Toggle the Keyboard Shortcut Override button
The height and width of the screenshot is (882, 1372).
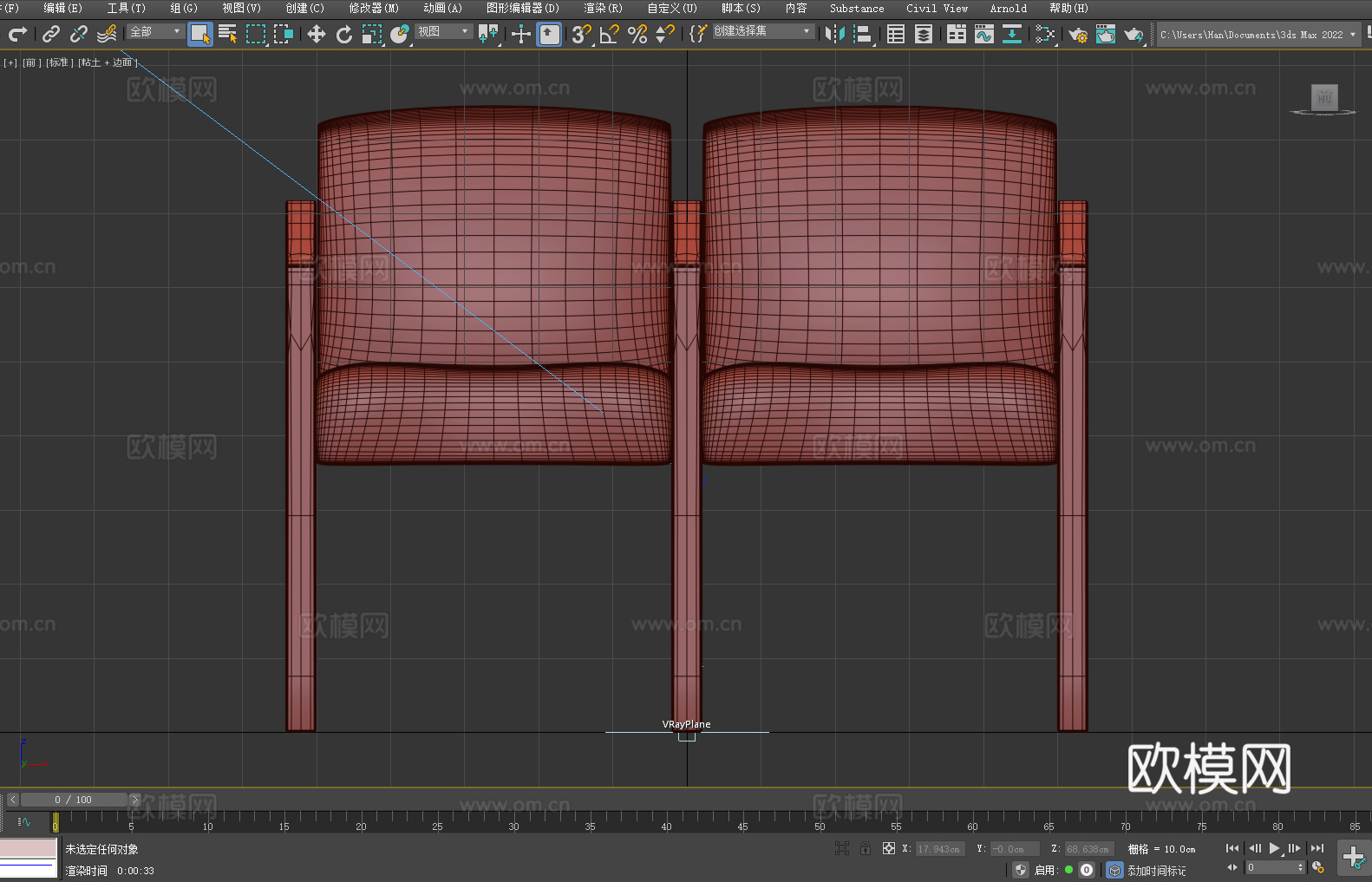point(549,34)
